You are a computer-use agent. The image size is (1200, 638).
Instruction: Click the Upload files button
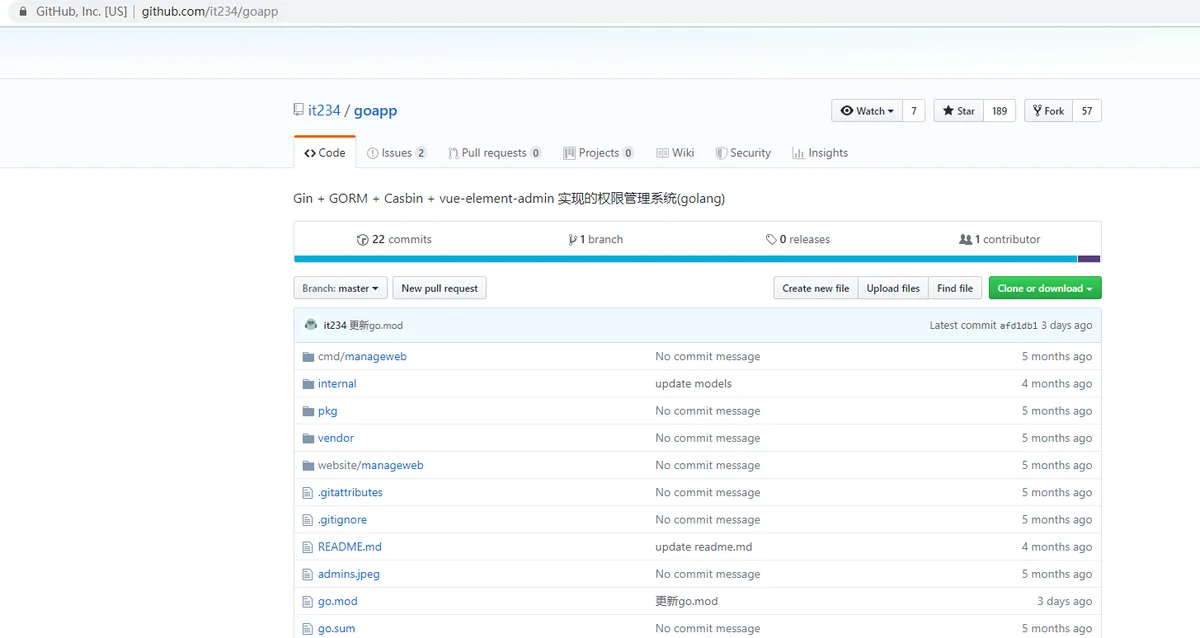pos(893,288)
